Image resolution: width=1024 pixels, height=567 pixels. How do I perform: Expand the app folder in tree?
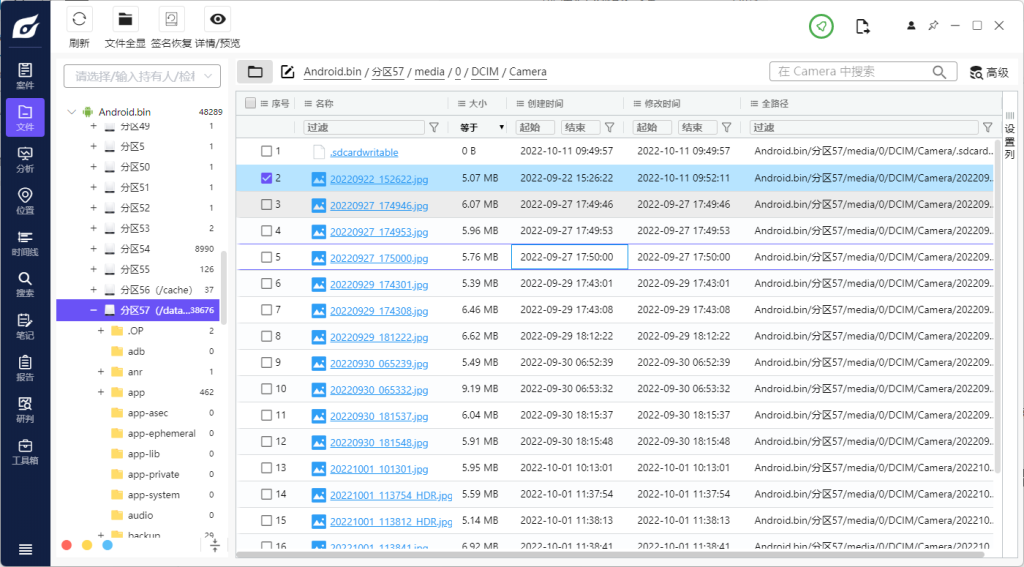pos(101,392)
